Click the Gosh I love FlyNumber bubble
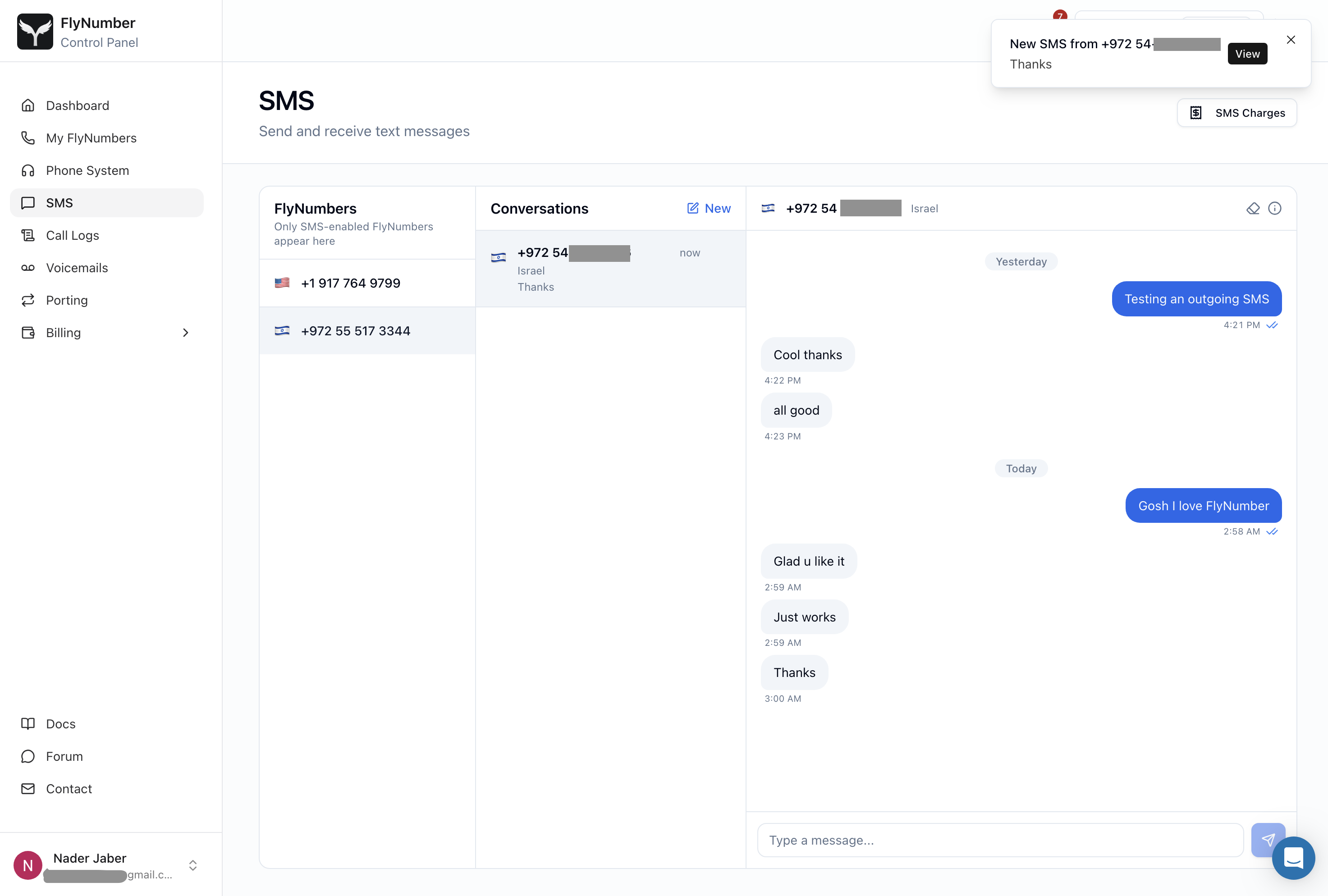The width and height of the screenshot is (1328, 896). pos(1204,506)
